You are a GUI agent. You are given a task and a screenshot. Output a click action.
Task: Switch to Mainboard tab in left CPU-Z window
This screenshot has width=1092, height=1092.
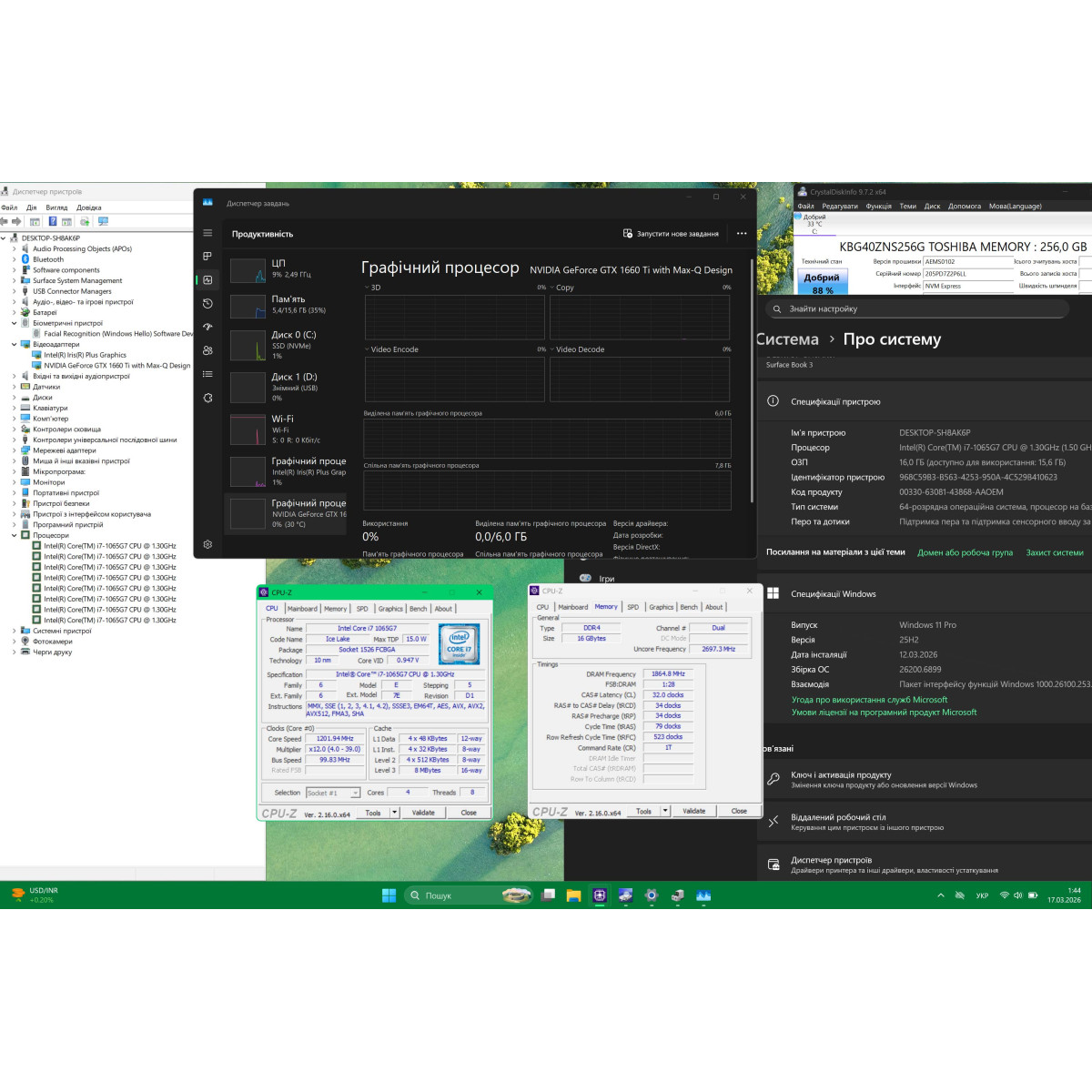tap(302, 609)
